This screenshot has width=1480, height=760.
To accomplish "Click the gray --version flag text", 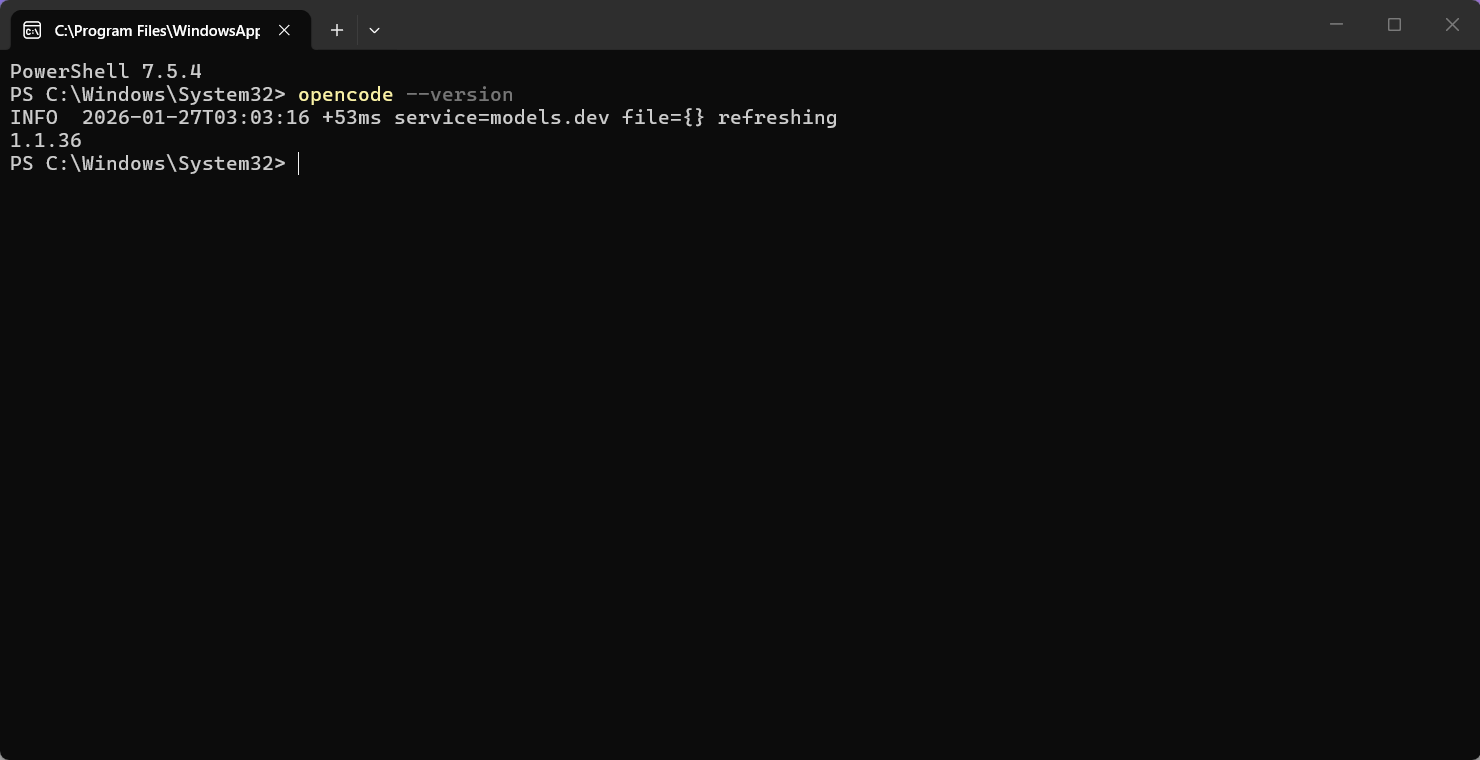I will pyautogui.click(x=459, y=95).
